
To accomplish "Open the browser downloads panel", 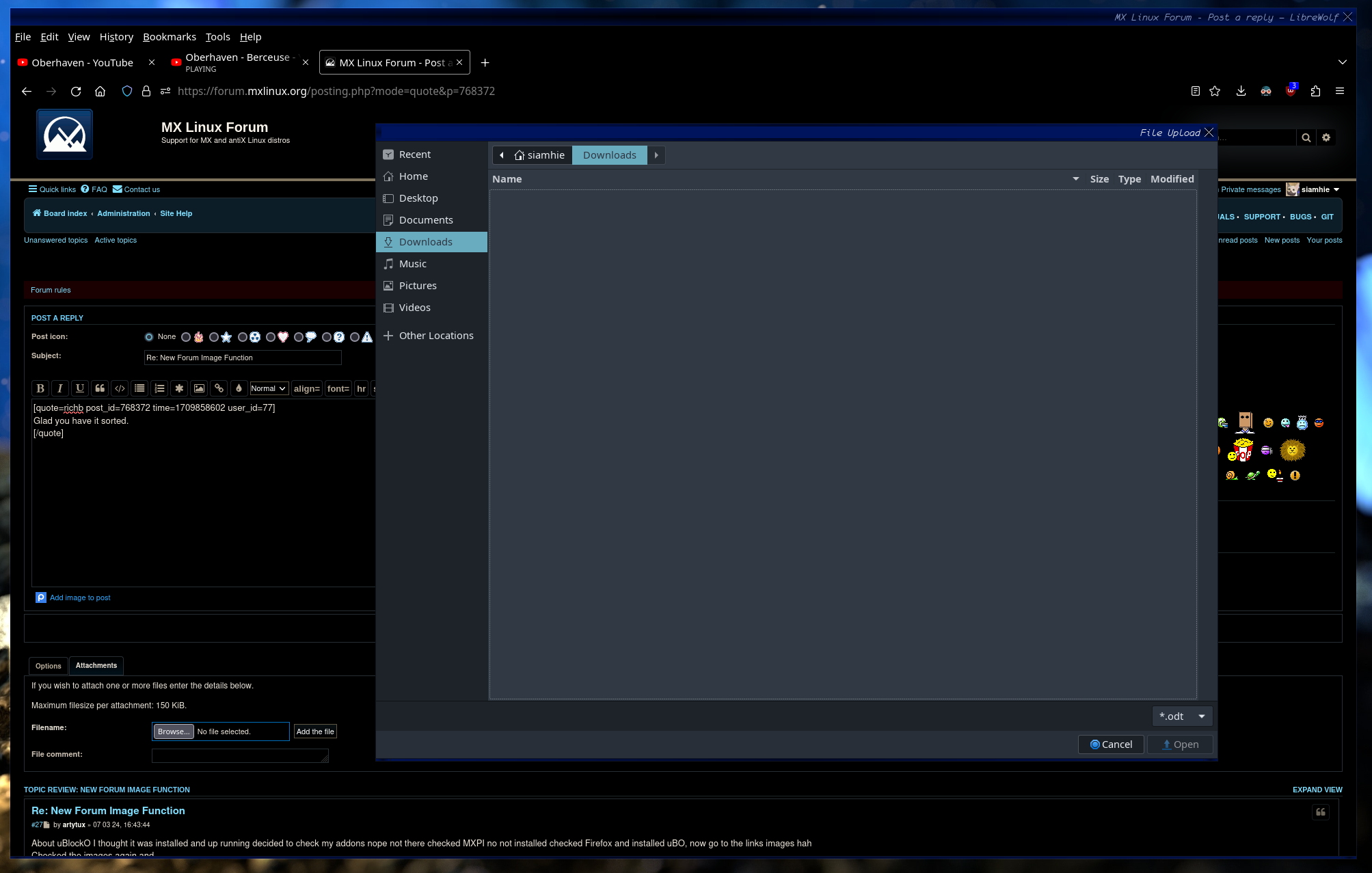I will (1241, 91).
